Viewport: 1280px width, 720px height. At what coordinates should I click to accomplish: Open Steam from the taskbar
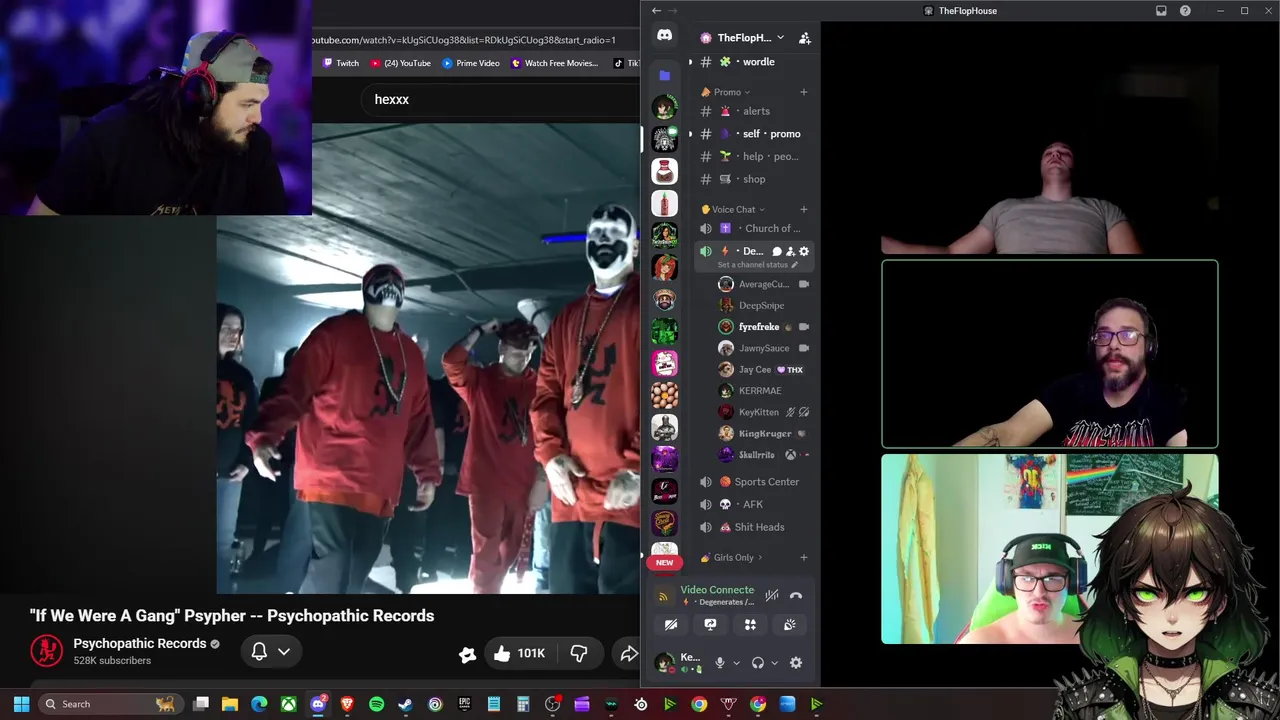coord(405,704)
